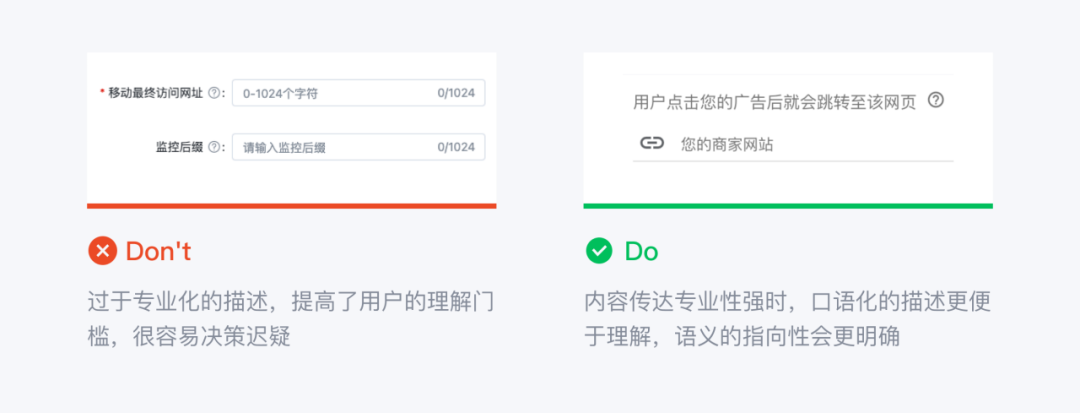Viewport: 1080px width, 413px height.
Task: Click the 用户点击您的广告后就会跳转至该网页 text
Action: click(774, 101)
